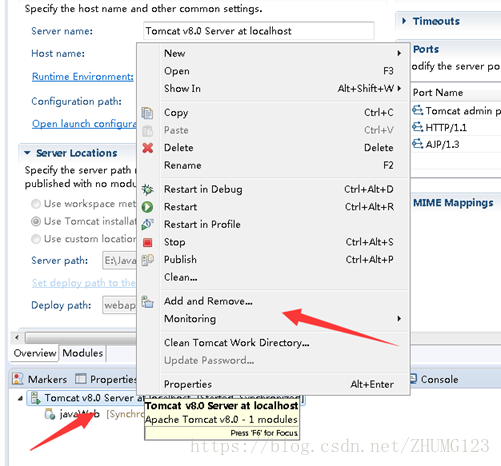Click the Tomcat server icon in Servers view
501x466 pixels.
[x=35, y=398]
